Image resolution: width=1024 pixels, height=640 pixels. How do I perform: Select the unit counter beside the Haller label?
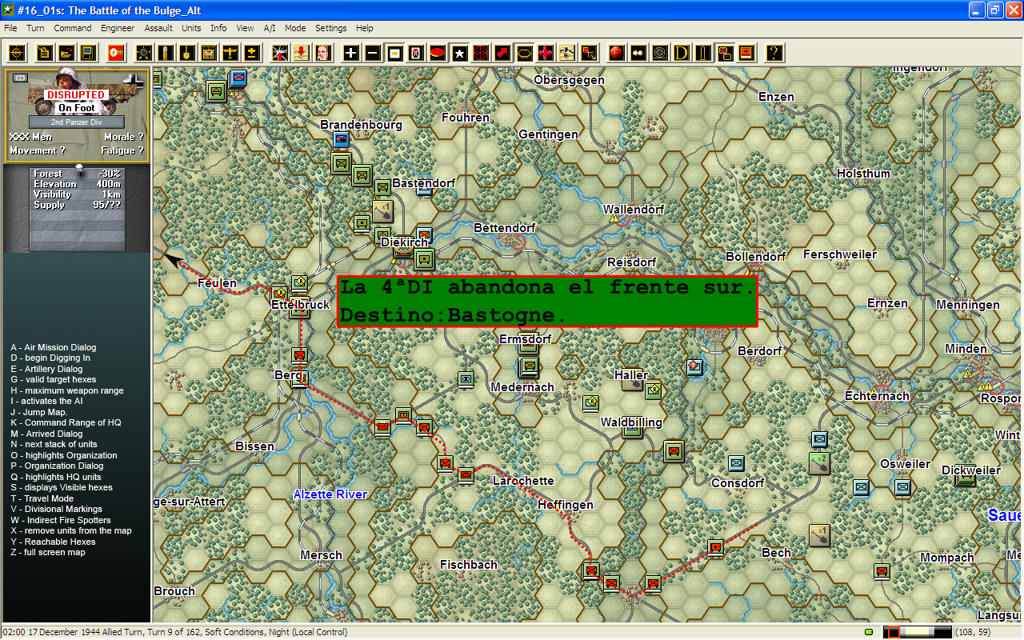click(x=653, y=391)
